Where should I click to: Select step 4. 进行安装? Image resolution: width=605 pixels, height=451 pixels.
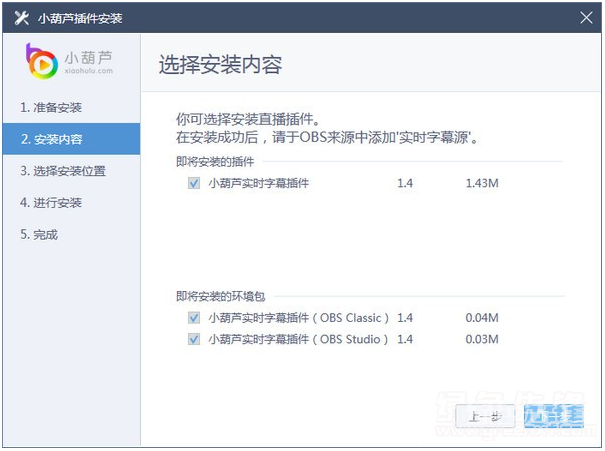(71, 203)
